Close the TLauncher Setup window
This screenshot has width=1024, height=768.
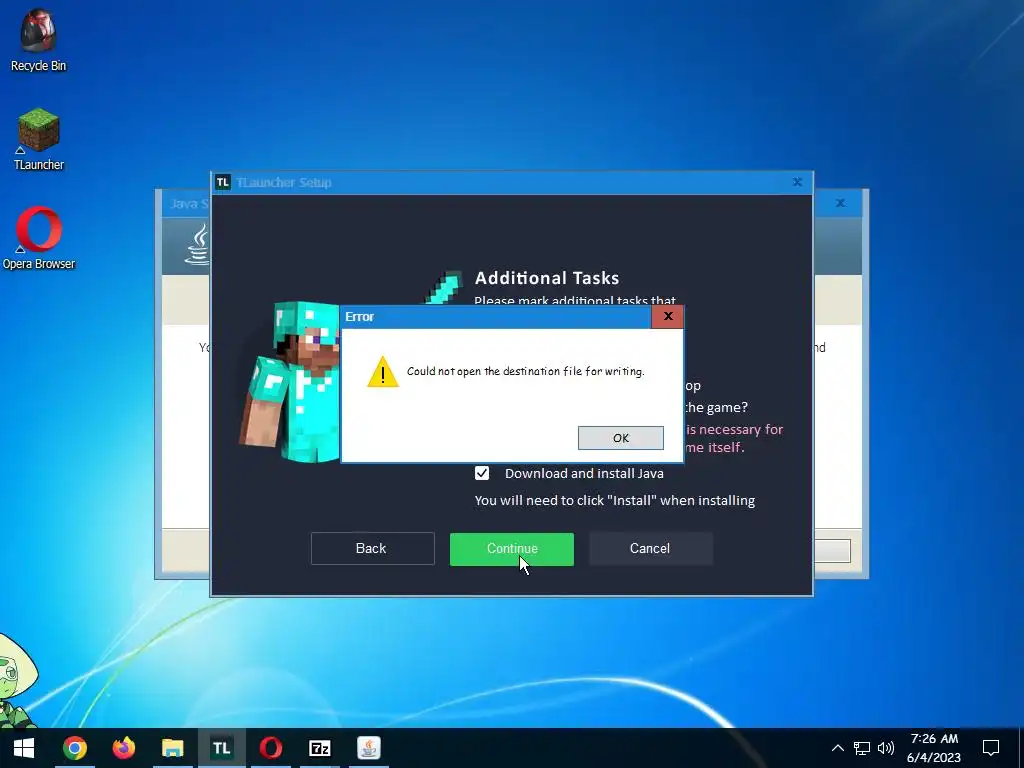[797, 182]
